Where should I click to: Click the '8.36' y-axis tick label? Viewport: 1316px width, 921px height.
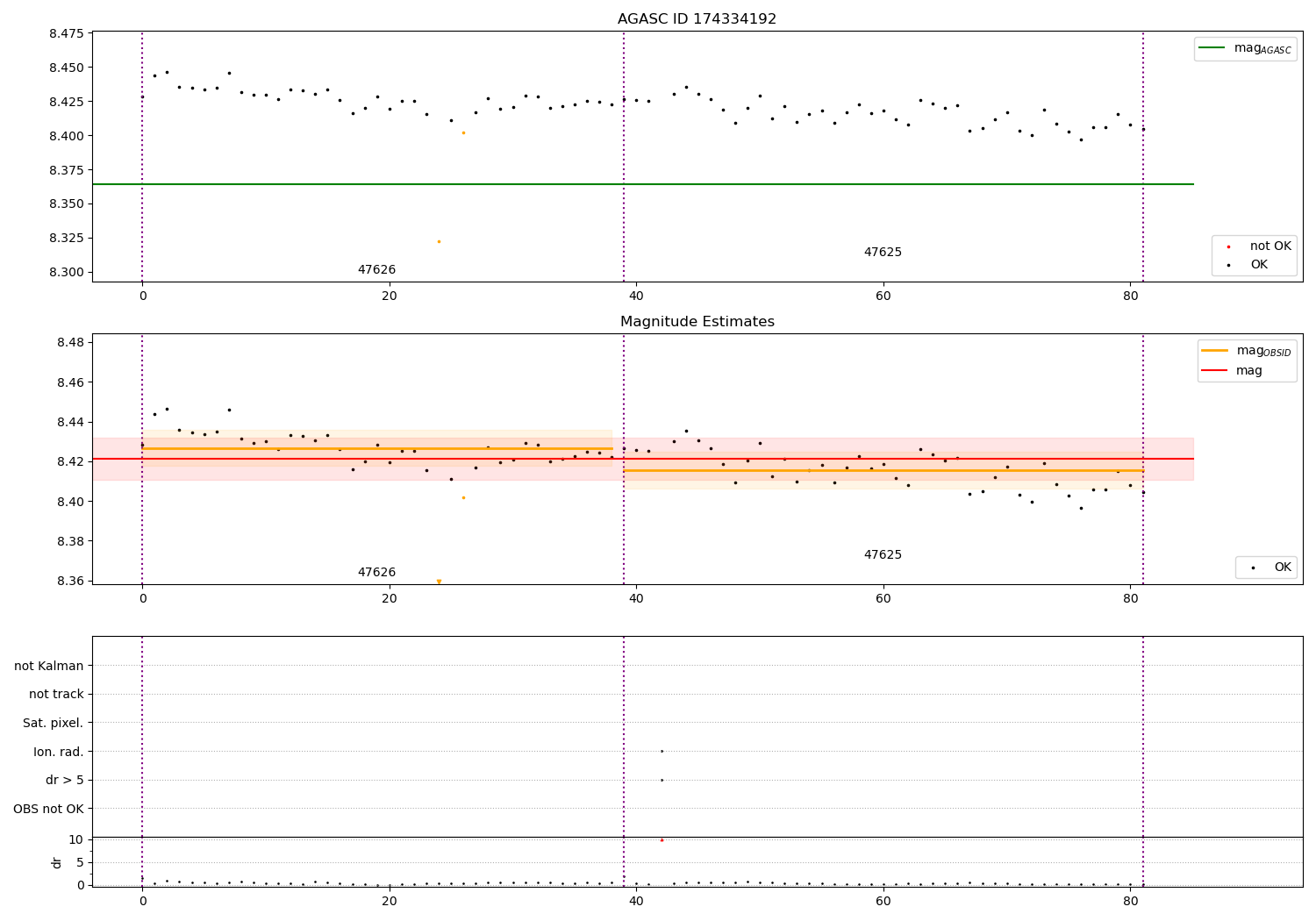(x=70, y=582)
